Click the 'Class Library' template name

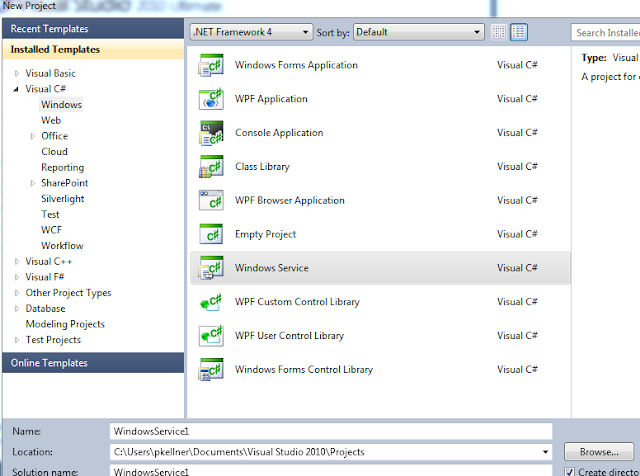coord(262,167)
